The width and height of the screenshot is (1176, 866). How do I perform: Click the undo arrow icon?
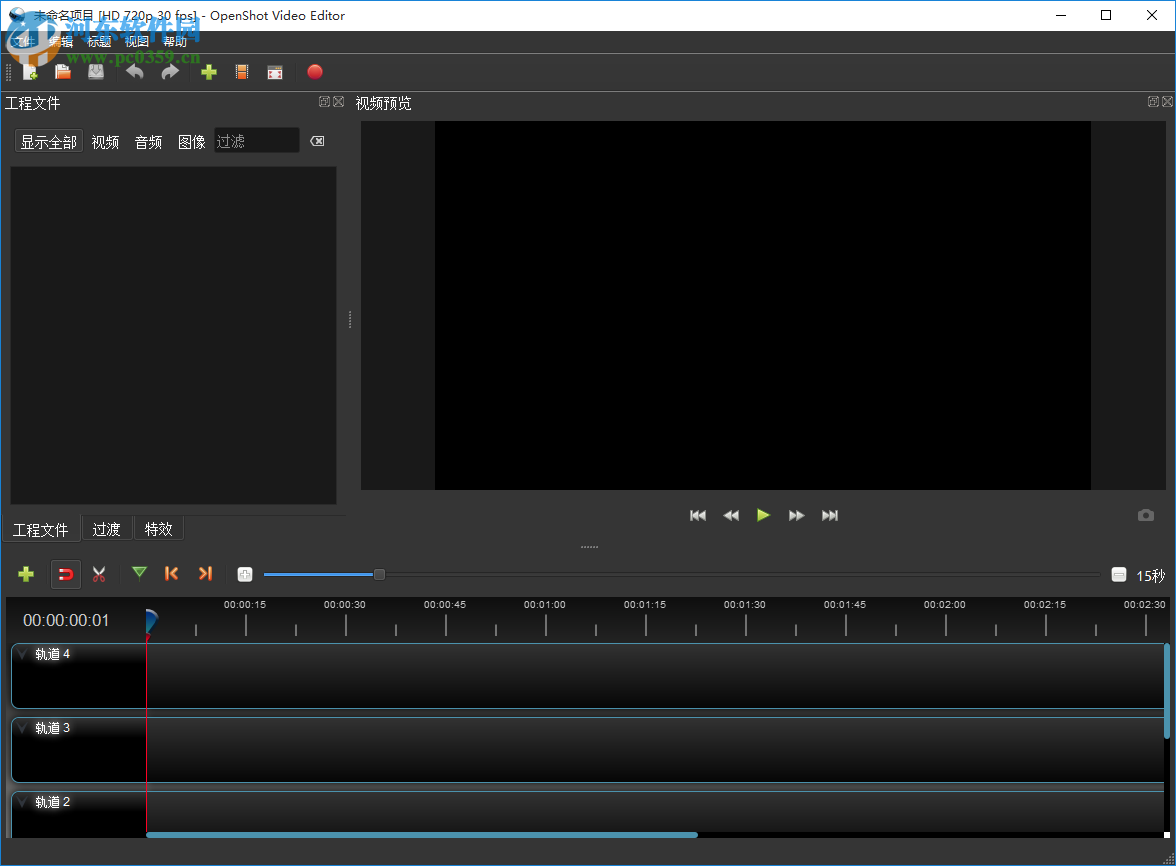[x=134, y=72]
